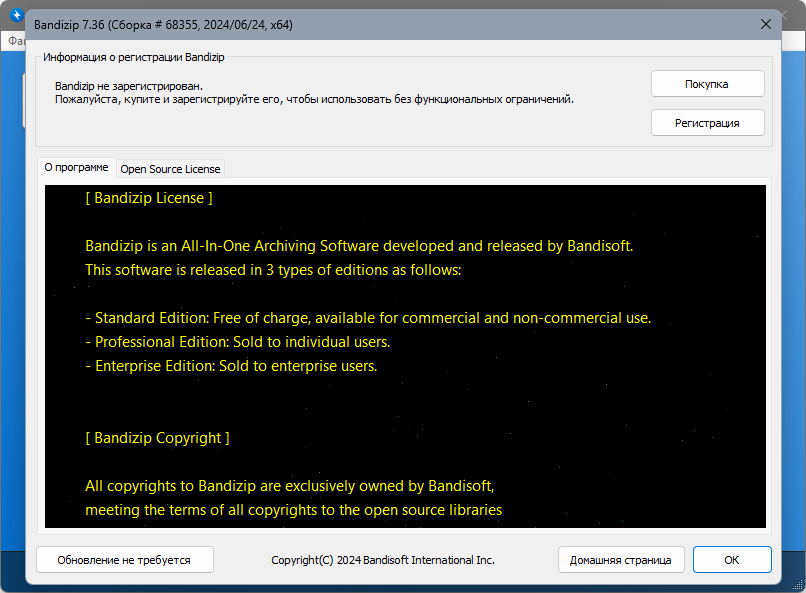Click the 'Bandizip не зарегистрирован' message
Screen dimensions: 806x593
pyautogui.click(x=128, y=86)
